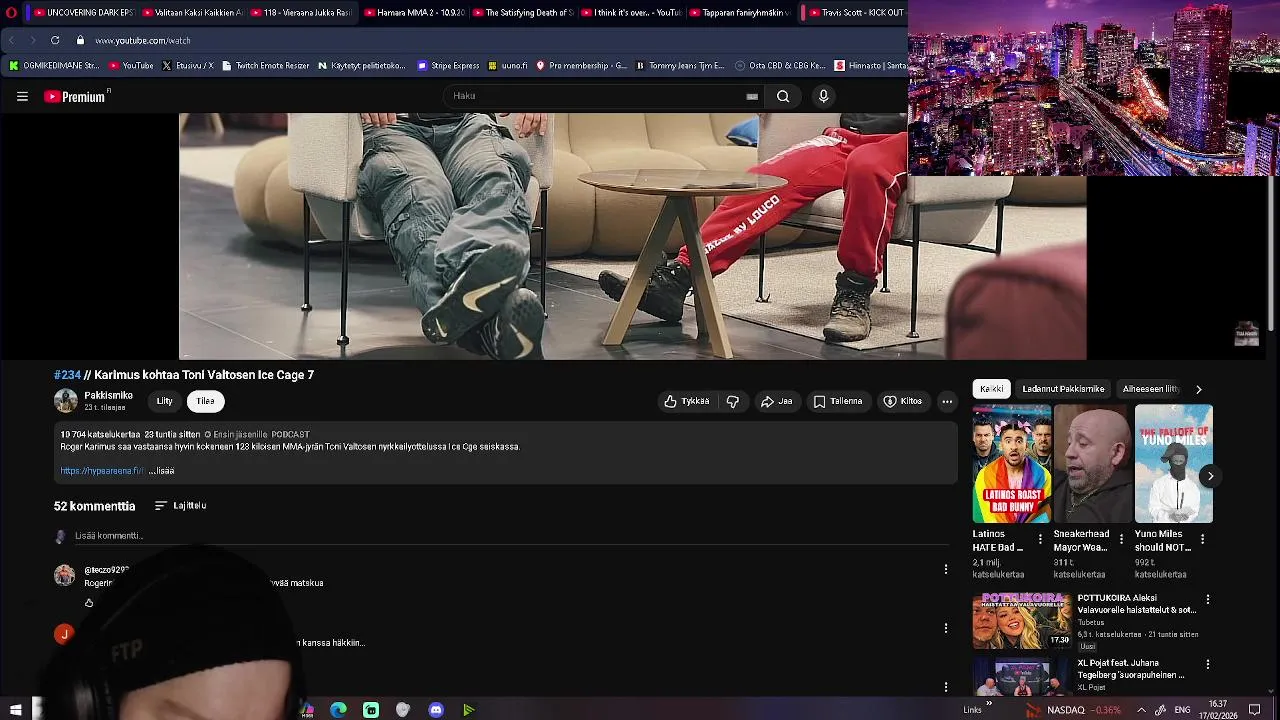Open more actions menu beside Kiitos
This screenshot has height=720, width=1280.
coord(947,401)
